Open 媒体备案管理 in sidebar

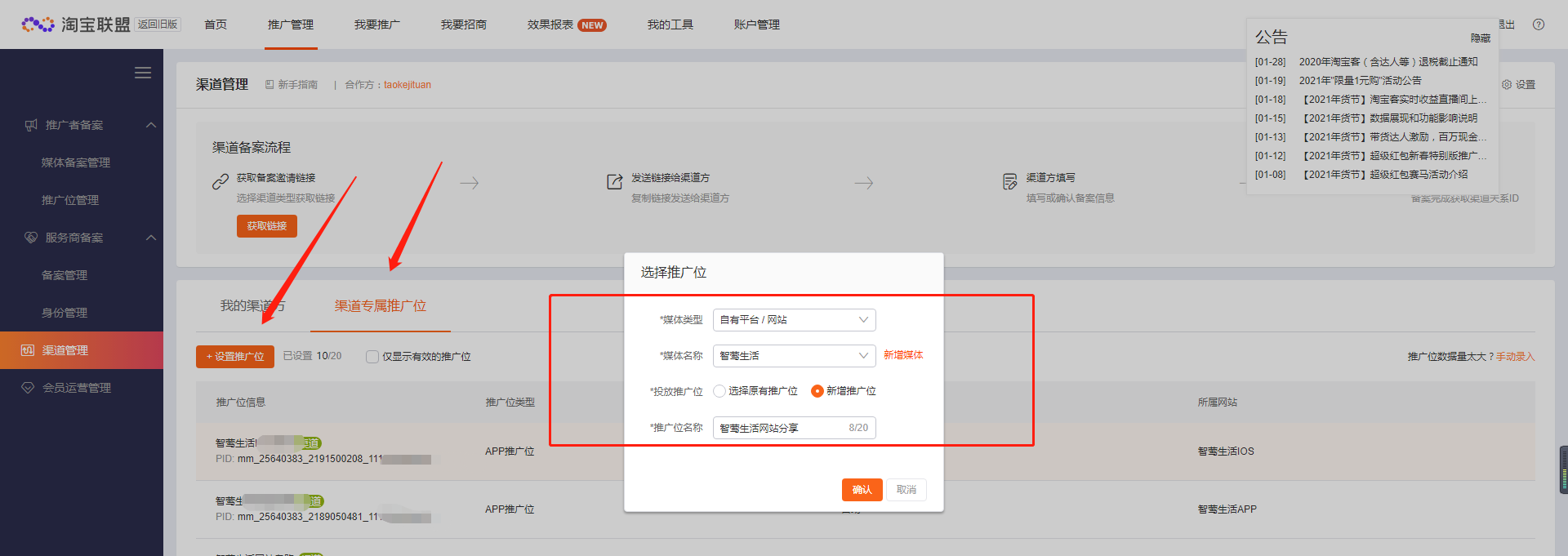[76, 162]
